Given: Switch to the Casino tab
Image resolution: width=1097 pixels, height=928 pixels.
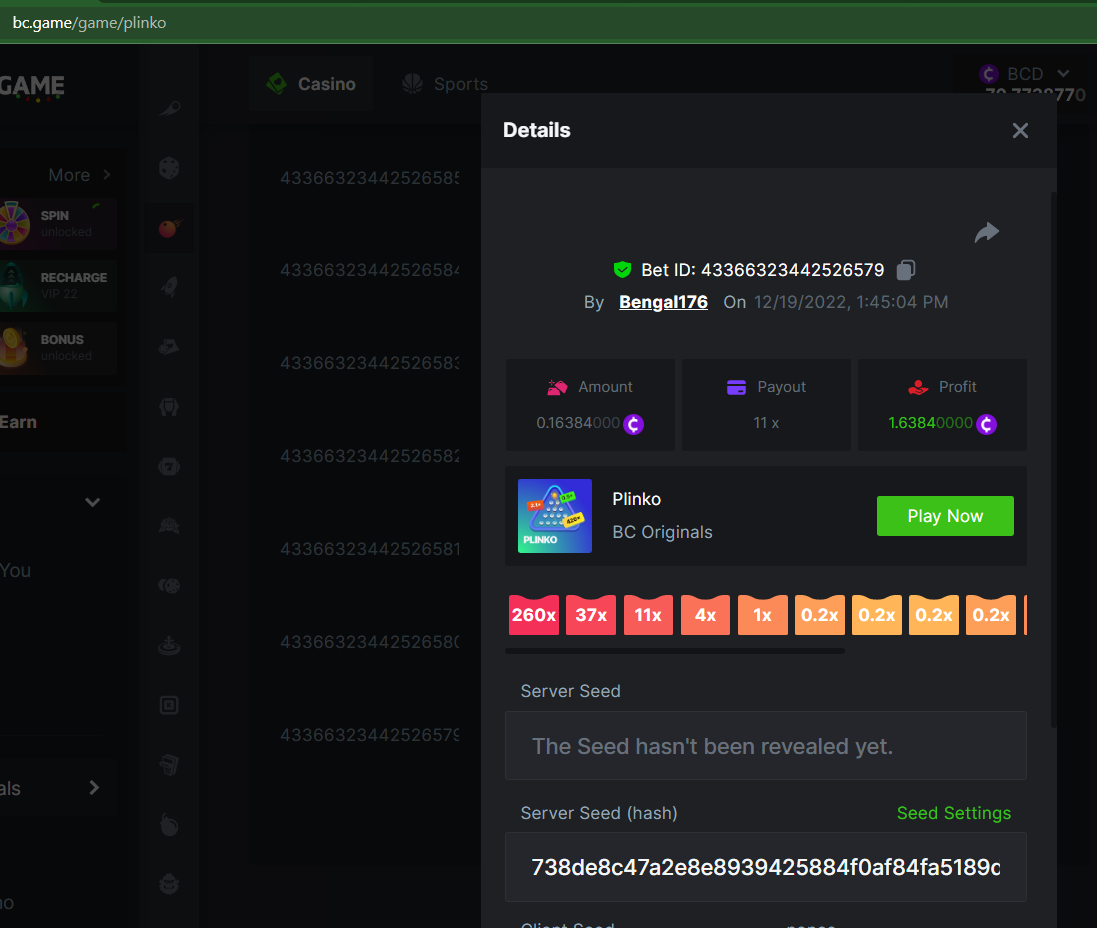Looking at the screenshot, I should point(311,84).
